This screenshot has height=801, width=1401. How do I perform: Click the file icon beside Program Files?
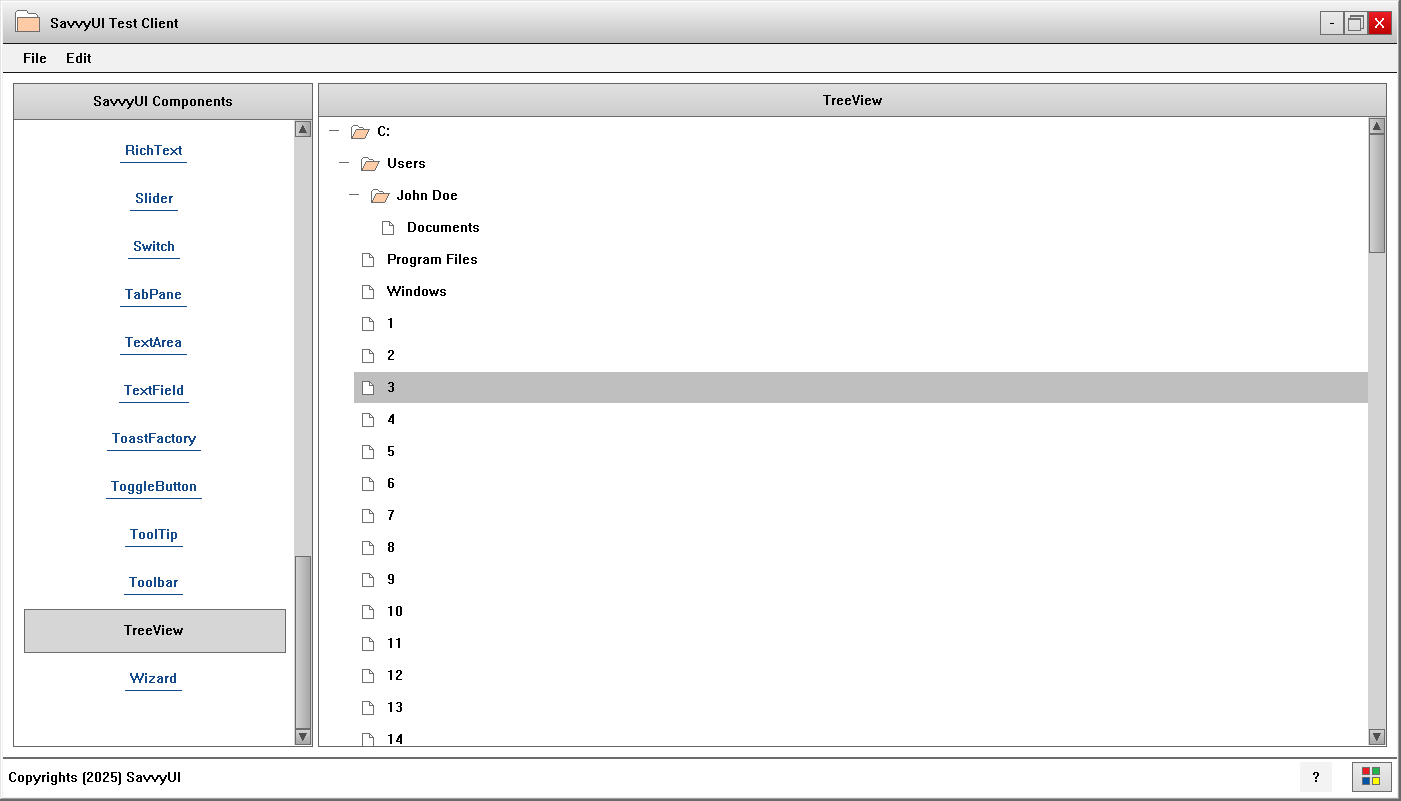[368, 260]
